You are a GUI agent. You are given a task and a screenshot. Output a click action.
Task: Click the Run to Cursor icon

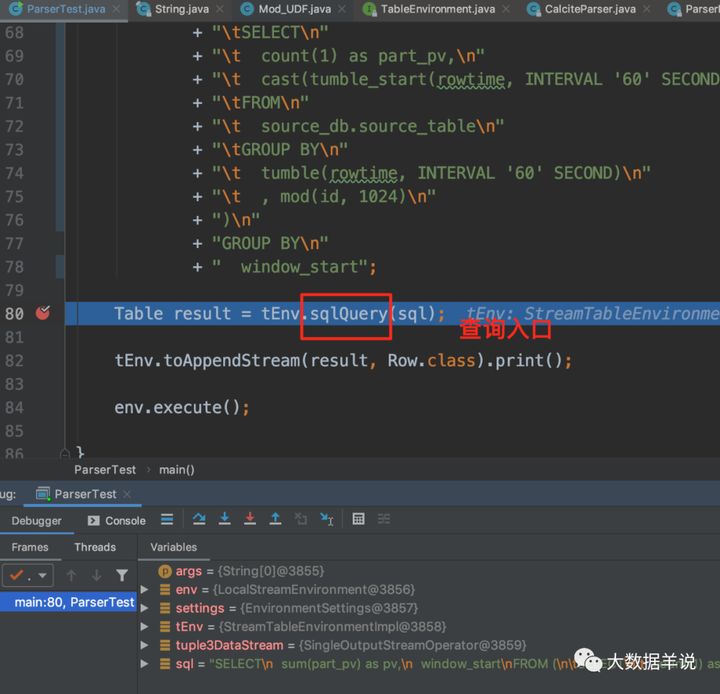pos(327,519)
